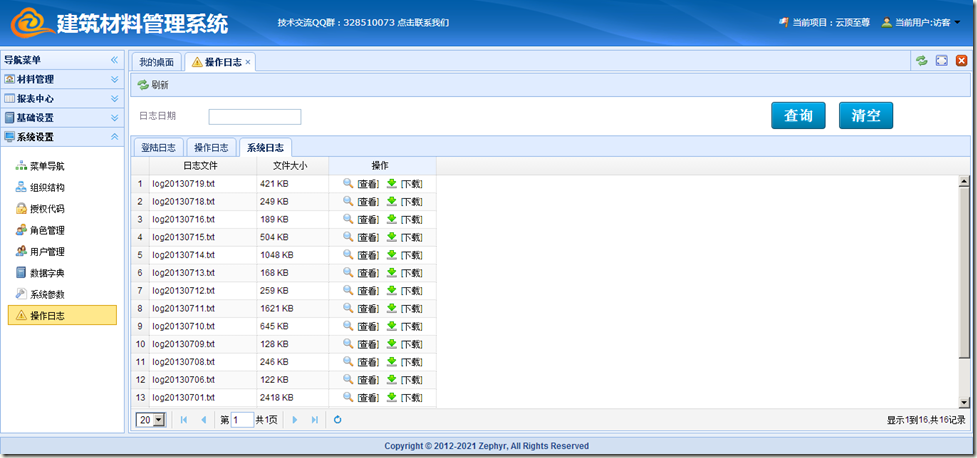Click the 日志日期 input field
The width and height of the screenshot is (977, 458).
coord(254,117)
